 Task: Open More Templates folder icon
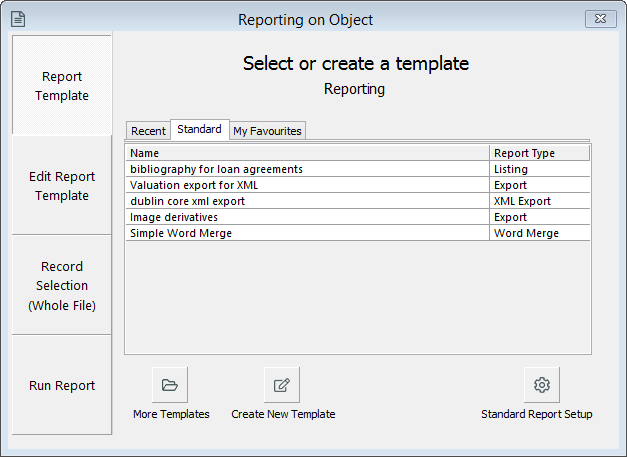(x=170, y=385)
